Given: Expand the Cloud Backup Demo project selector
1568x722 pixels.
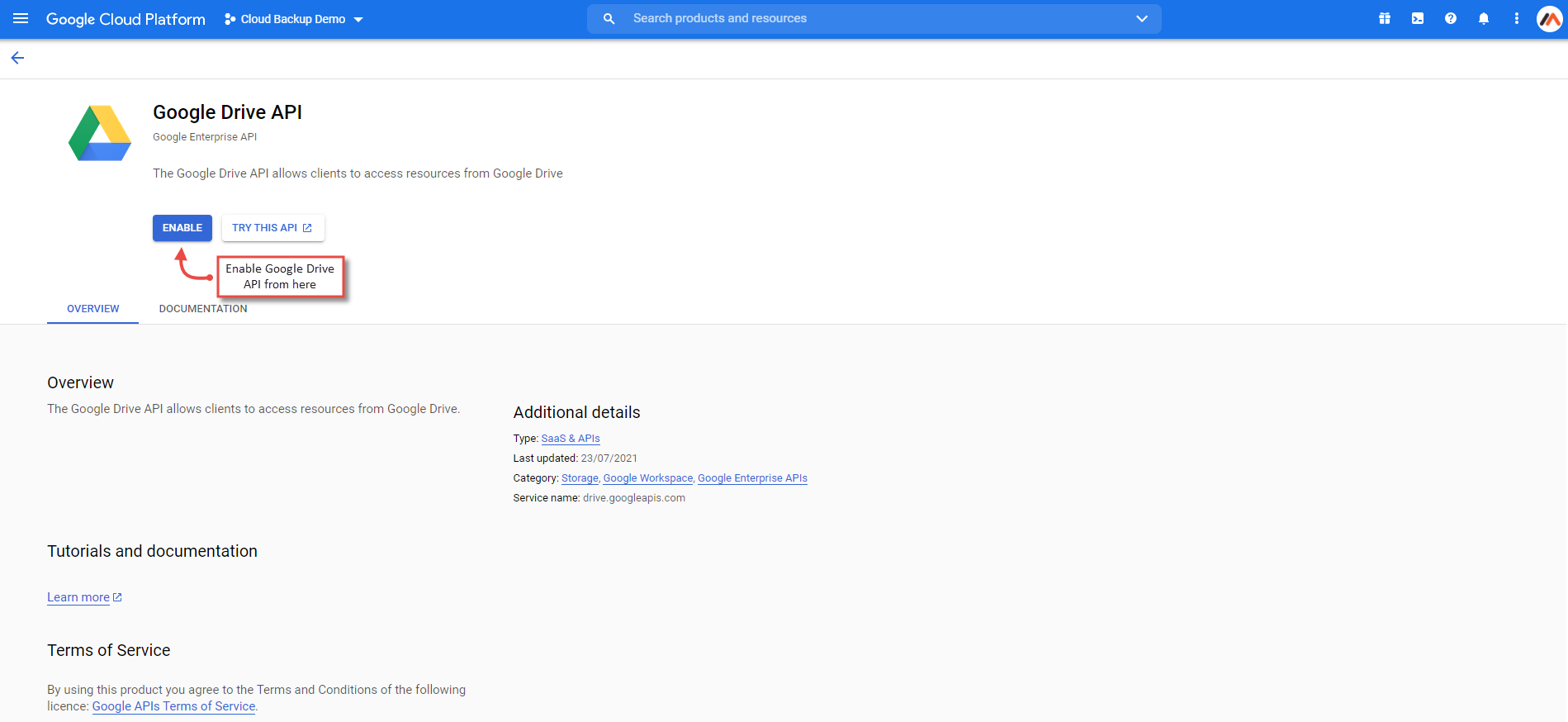Looking at the screenshot, I should [x=294, y=19].
